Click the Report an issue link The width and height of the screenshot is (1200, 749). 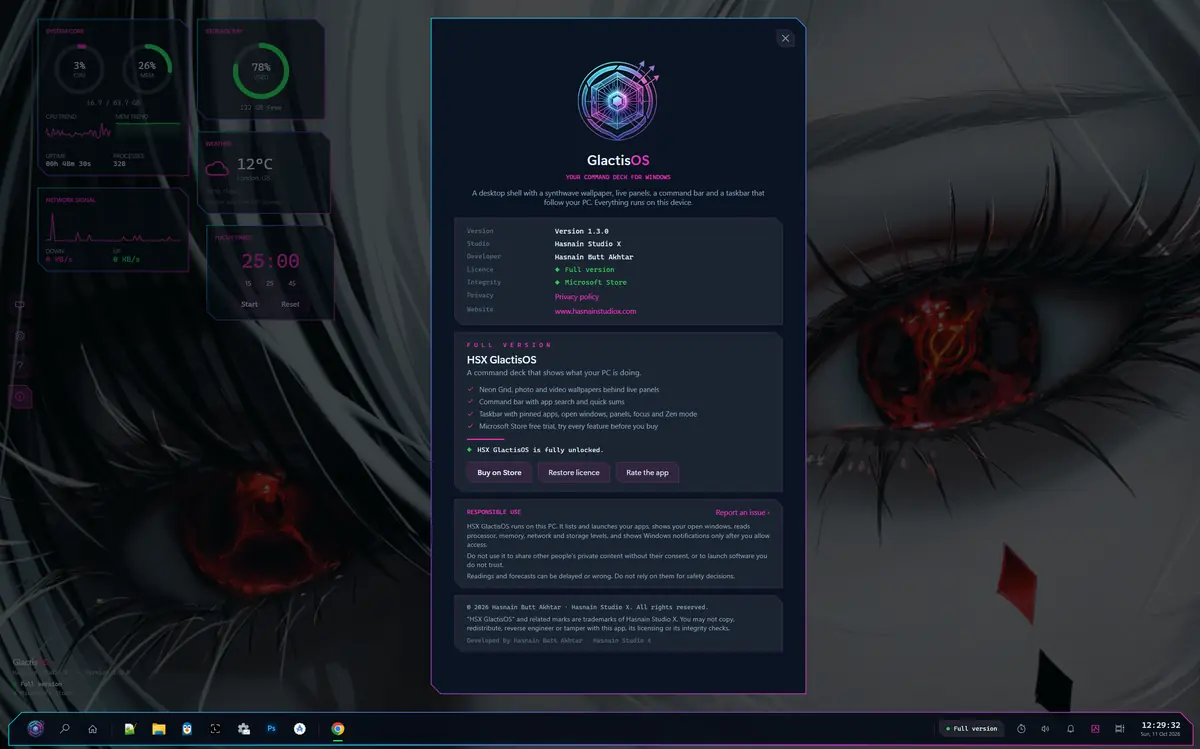click(x=742, y=512)
